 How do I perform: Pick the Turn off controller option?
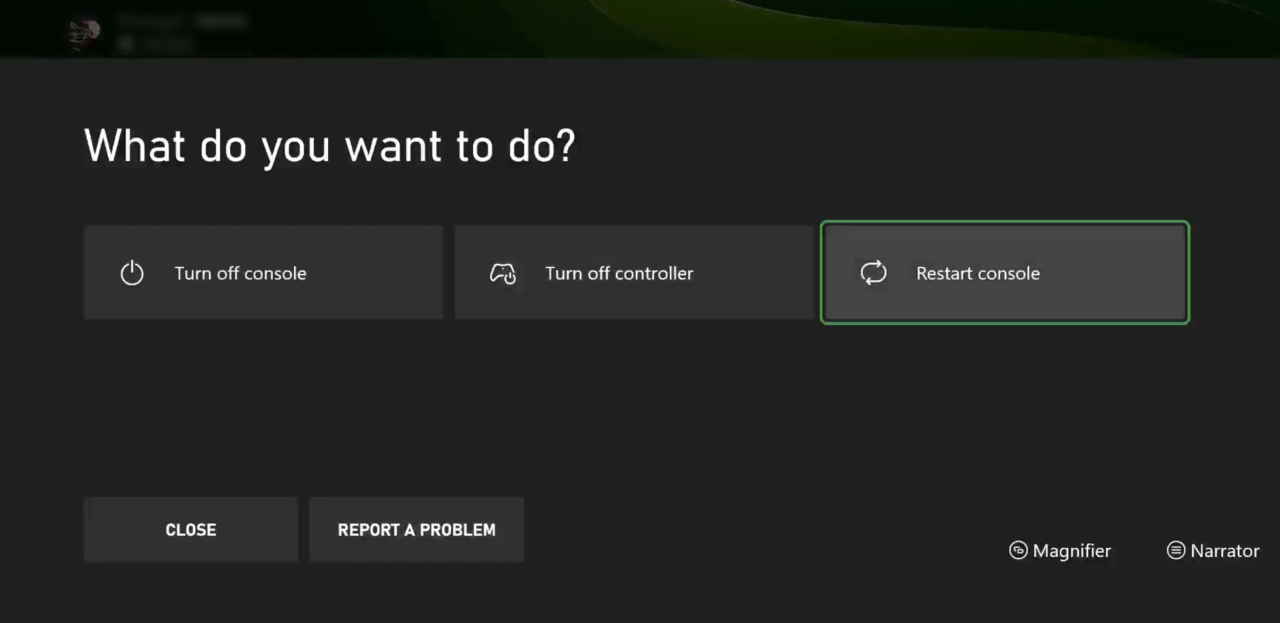[634, 272]
